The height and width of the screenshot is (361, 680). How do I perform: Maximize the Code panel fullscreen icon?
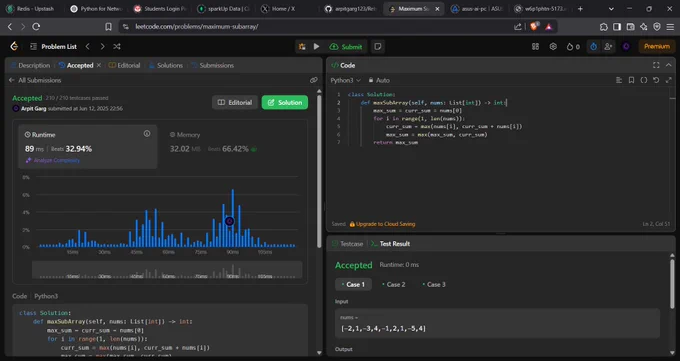656,65
